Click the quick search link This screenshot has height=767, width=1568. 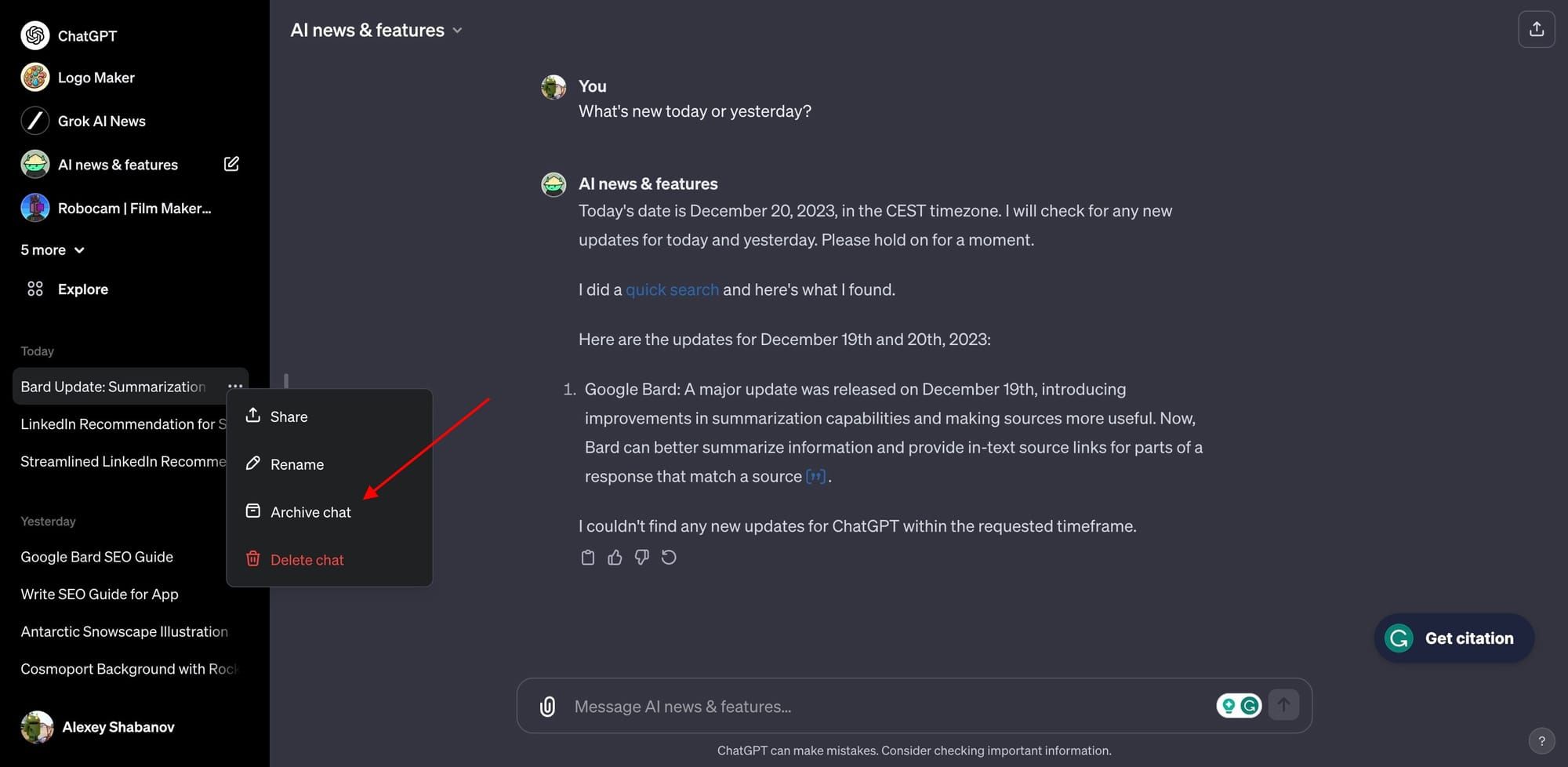click(x=672, y=289)
